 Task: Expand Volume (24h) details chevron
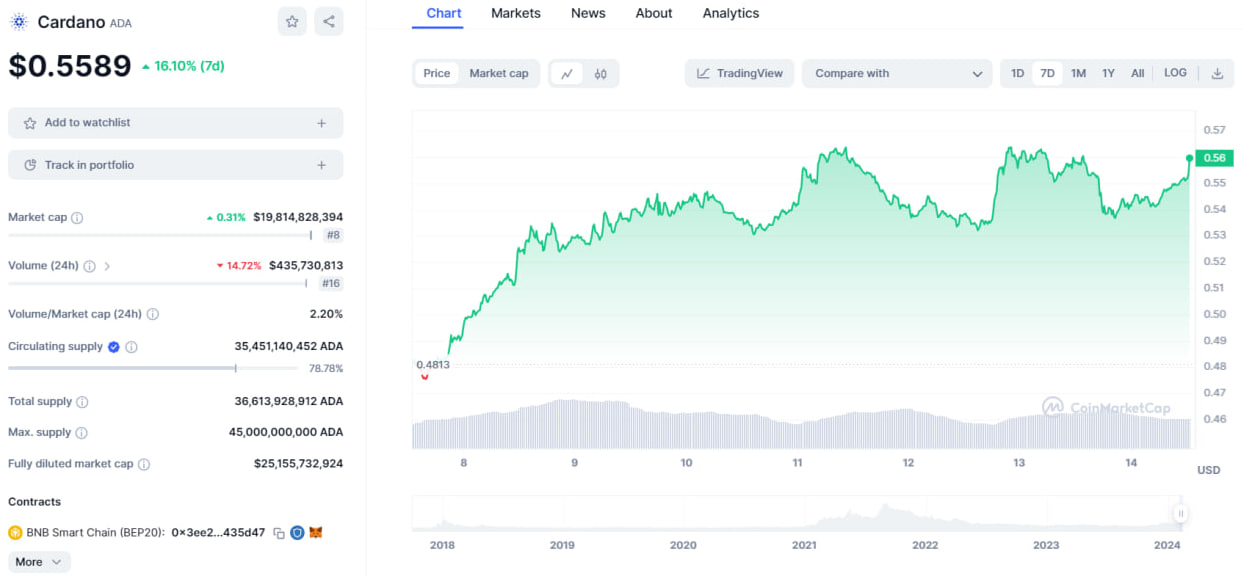click(x=107, y=266)
